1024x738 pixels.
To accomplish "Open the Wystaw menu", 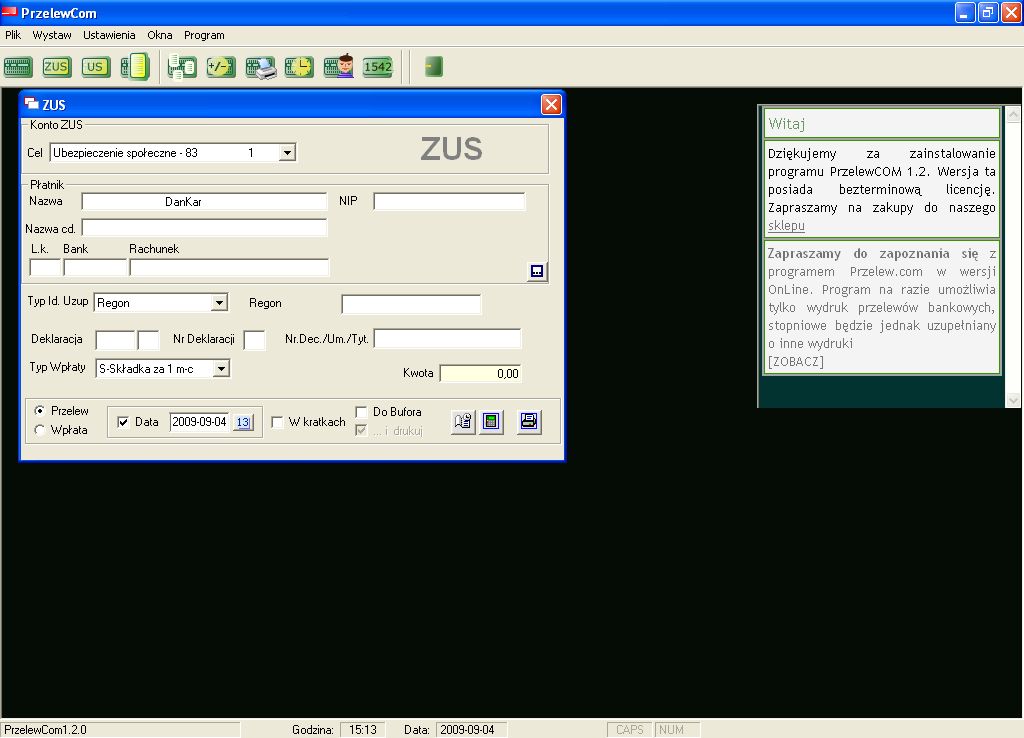I will pos(52,35).
